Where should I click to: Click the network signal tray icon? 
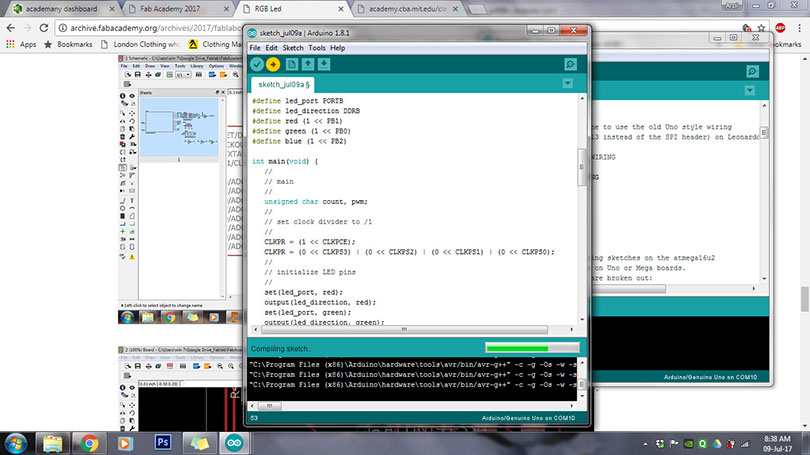pos(745,444)
